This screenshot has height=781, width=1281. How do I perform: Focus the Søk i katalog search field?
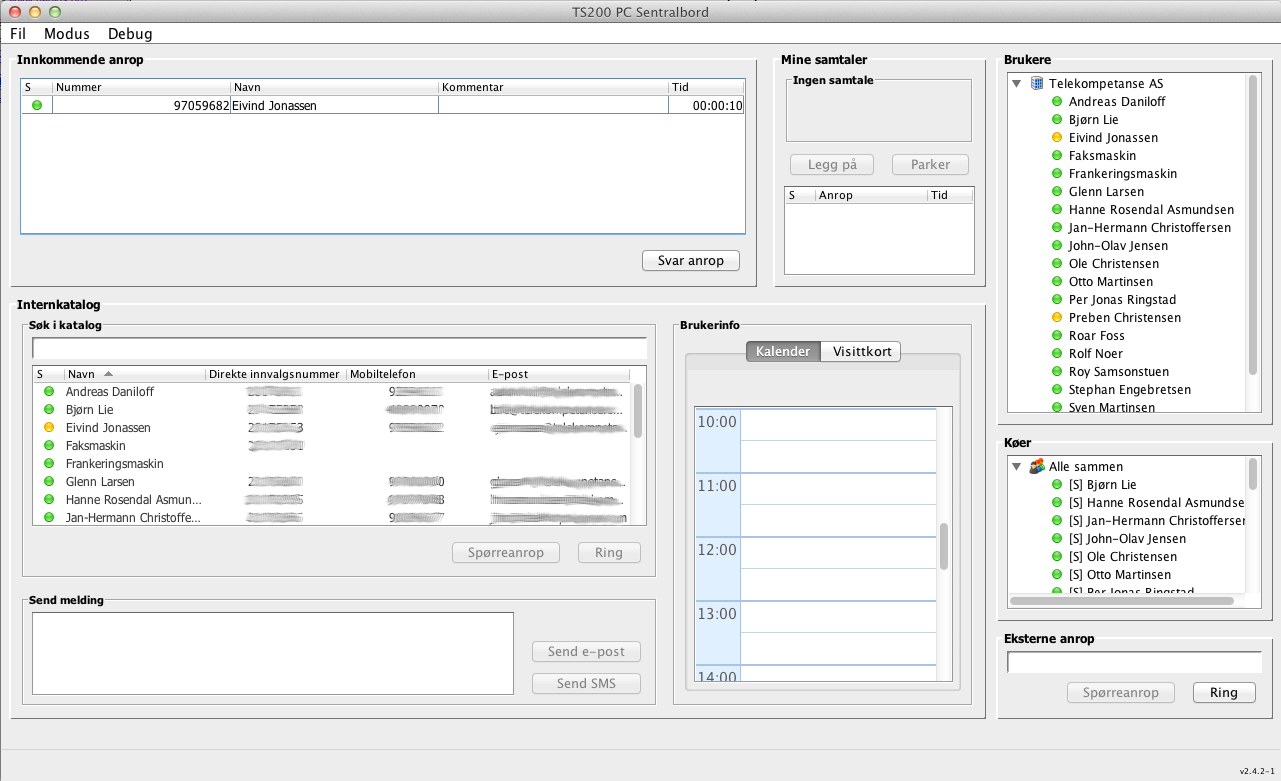pos(339,348)
